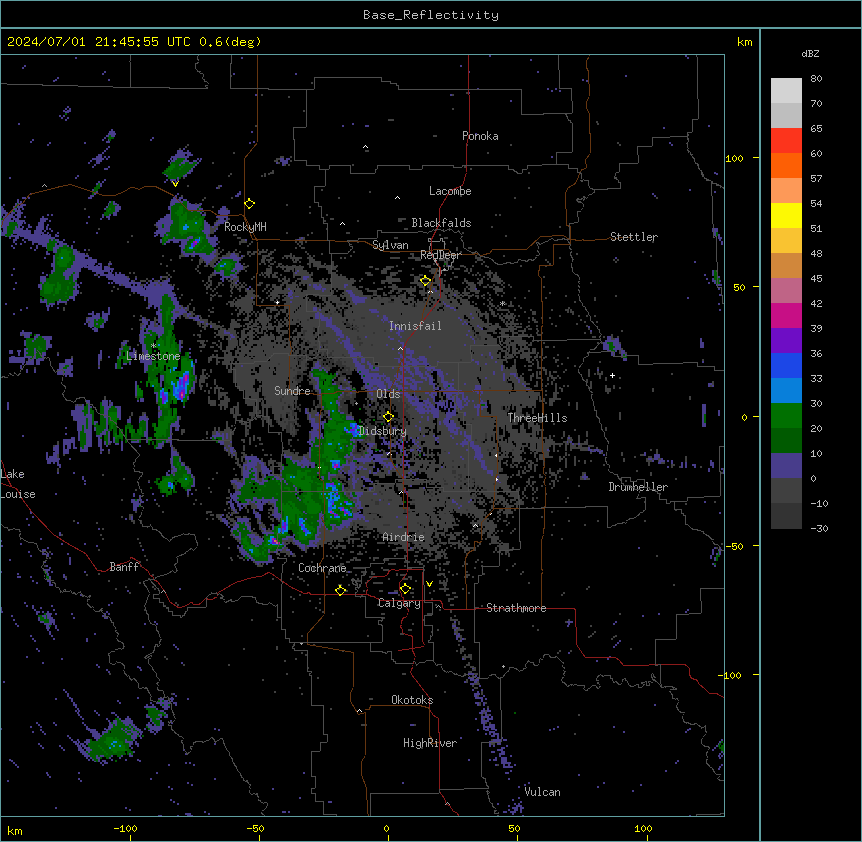The image size is (862, 842).
Task: Click the Banff label
Action: [x=124, y=567]
